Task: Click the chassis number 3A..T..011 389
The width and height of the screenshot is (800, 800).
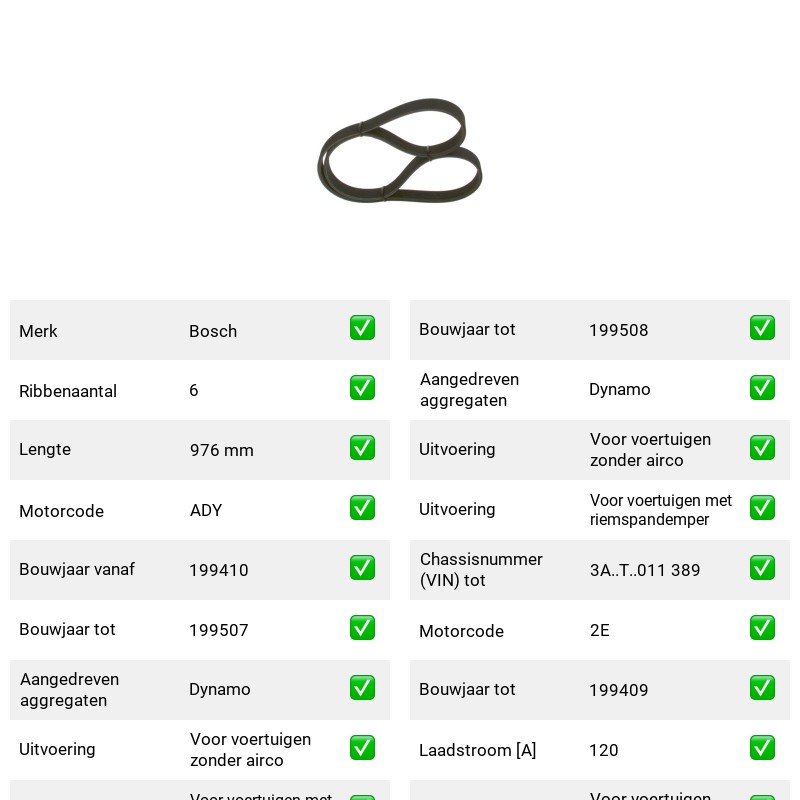Action: pyautogui.click(x=645, y=570)
